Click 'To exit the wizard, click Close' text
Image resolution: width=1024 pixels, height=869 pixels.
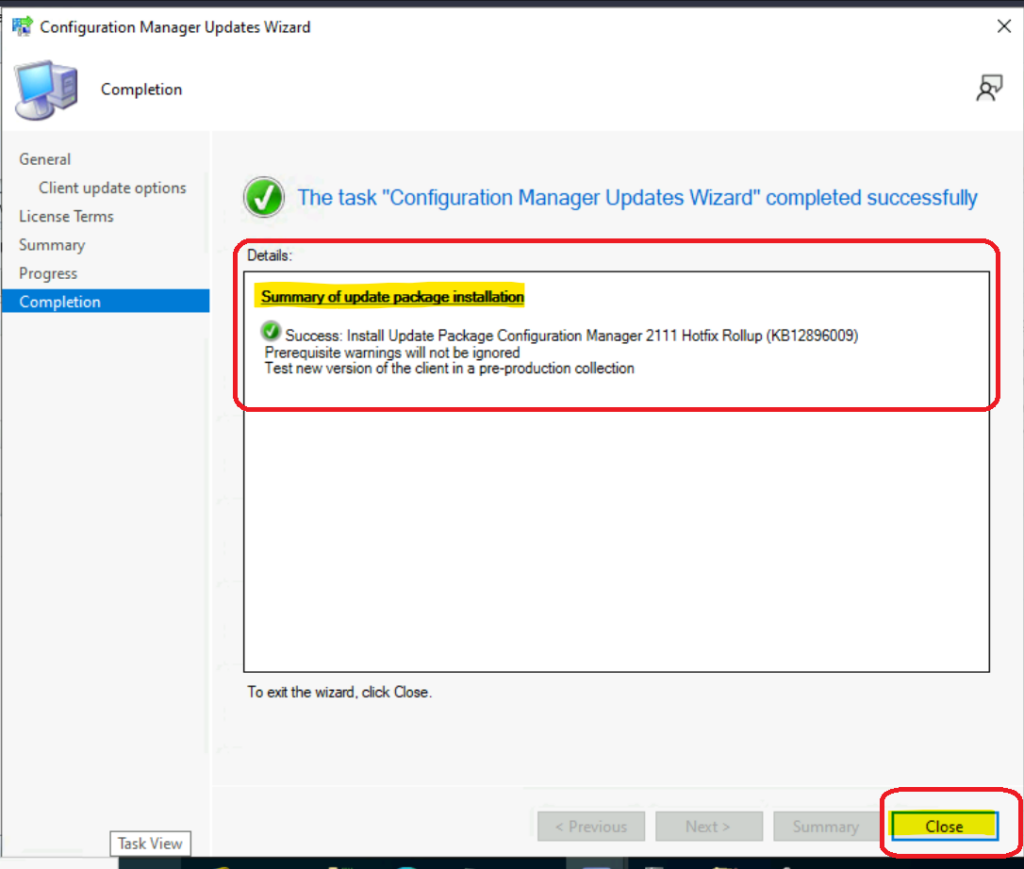340,692
